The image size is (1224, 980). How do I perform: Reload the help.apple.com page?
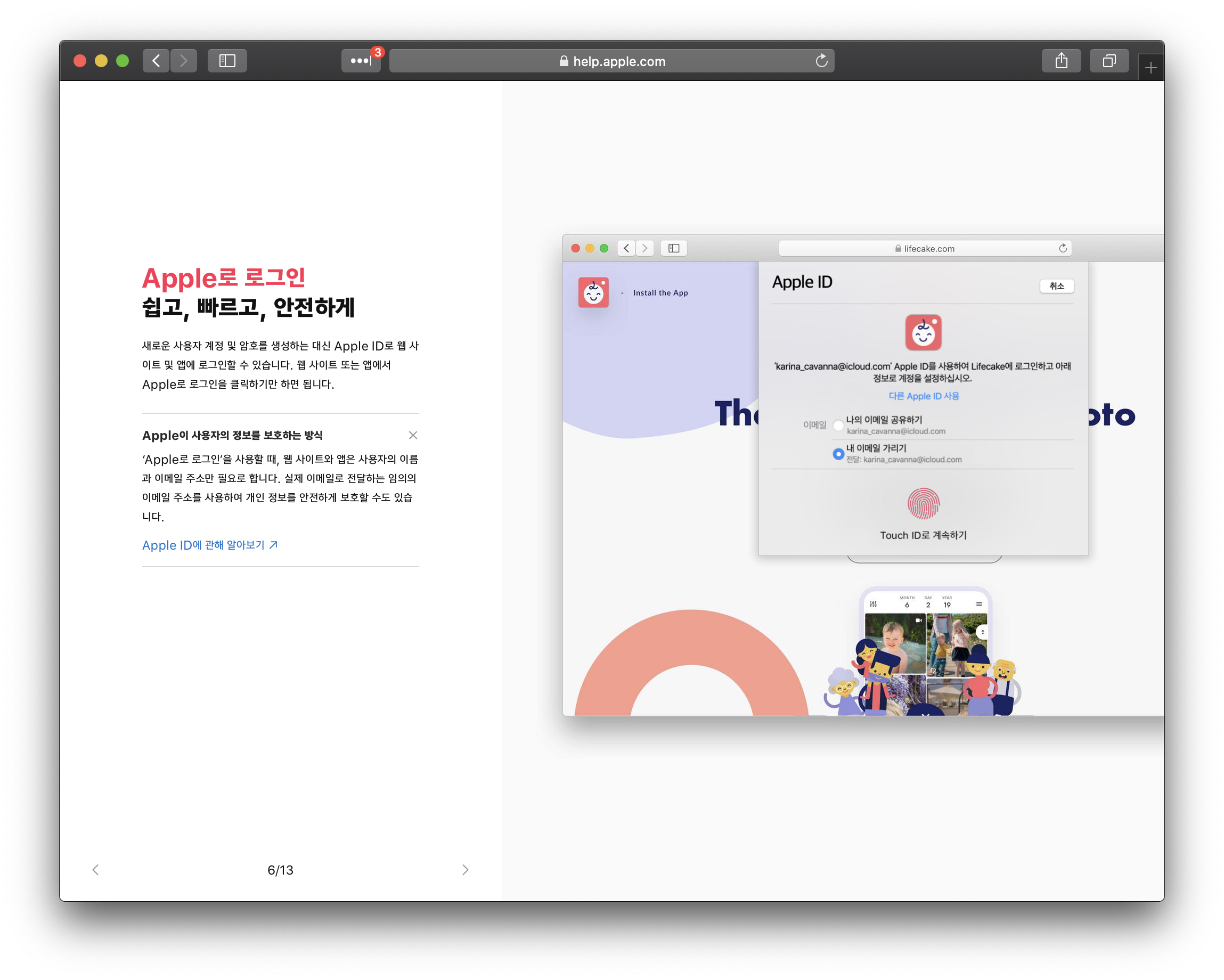click(821, 61)
